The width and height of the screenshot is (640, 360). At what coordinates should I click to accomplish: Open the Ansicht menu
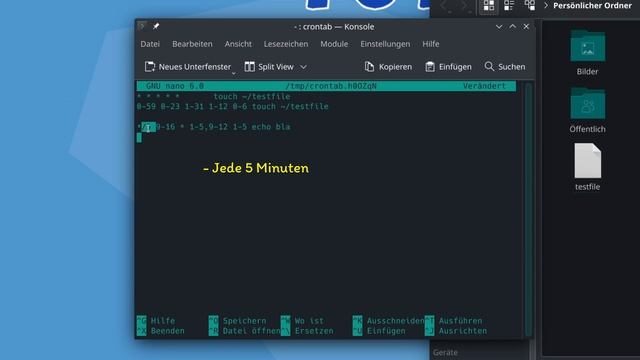(x=238, y=44)
